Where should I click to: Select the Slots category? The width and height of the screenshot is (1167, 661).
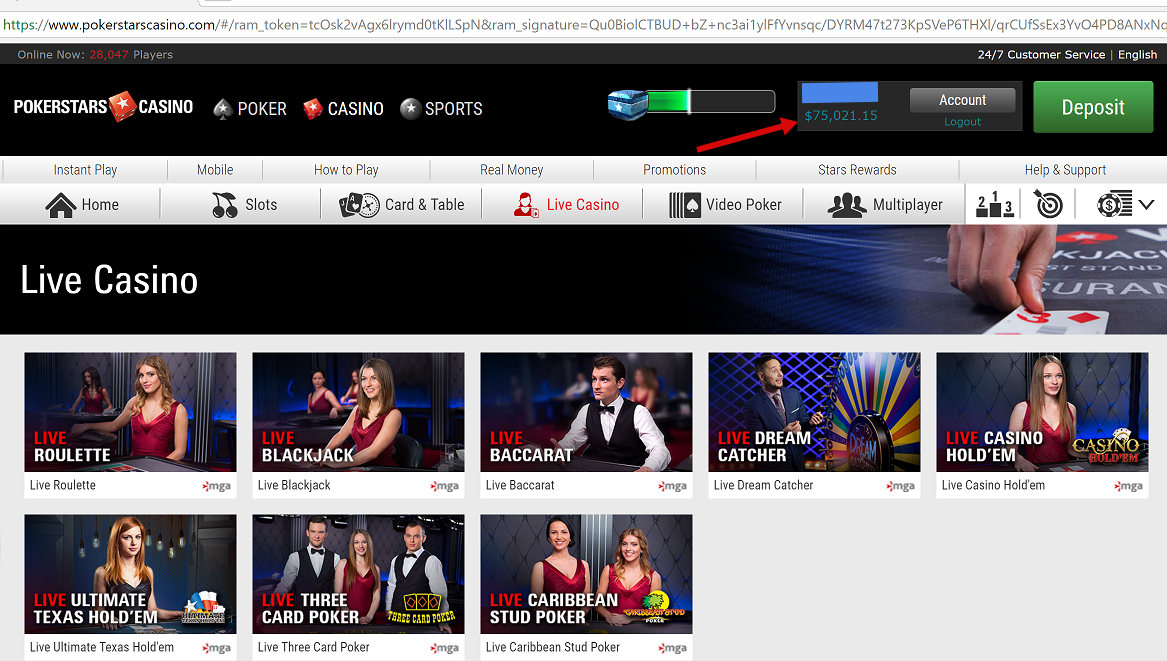point(261,205)
